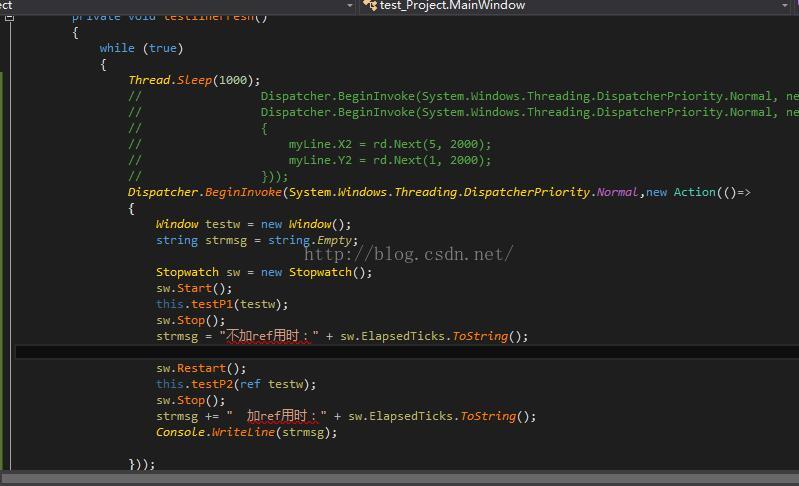Click the "true" keyword in the while condition
The height and width of the screenshot is (486, 799).
[x=163, y=48]
